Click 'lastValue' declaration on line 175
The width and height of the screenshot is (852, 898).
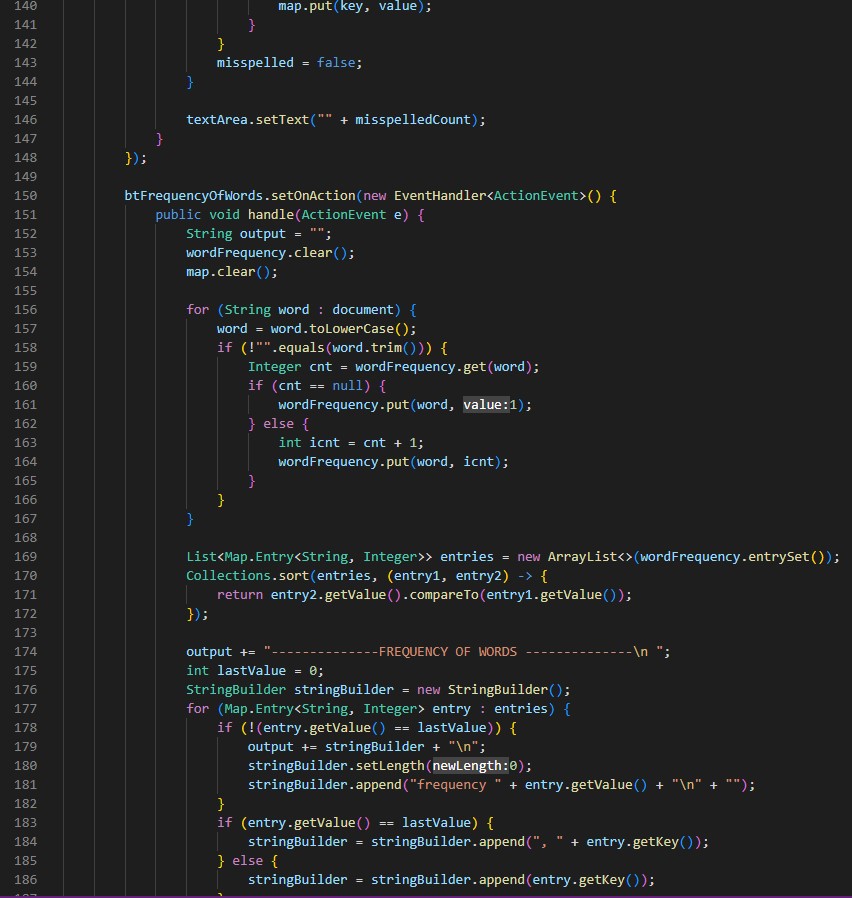[x=251, y=671]
